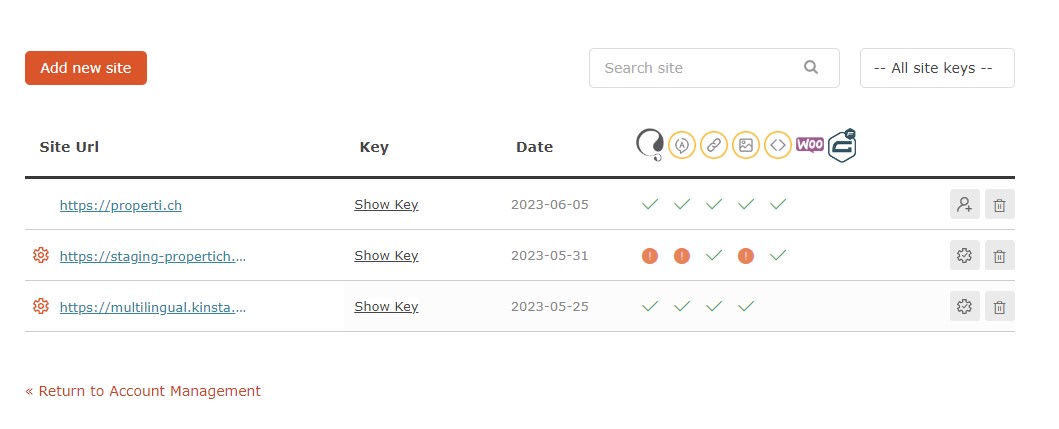Click the WooCommerce column icon
Image resolution: width=1059 pixels, height=429 pixels.
(809, 145)
